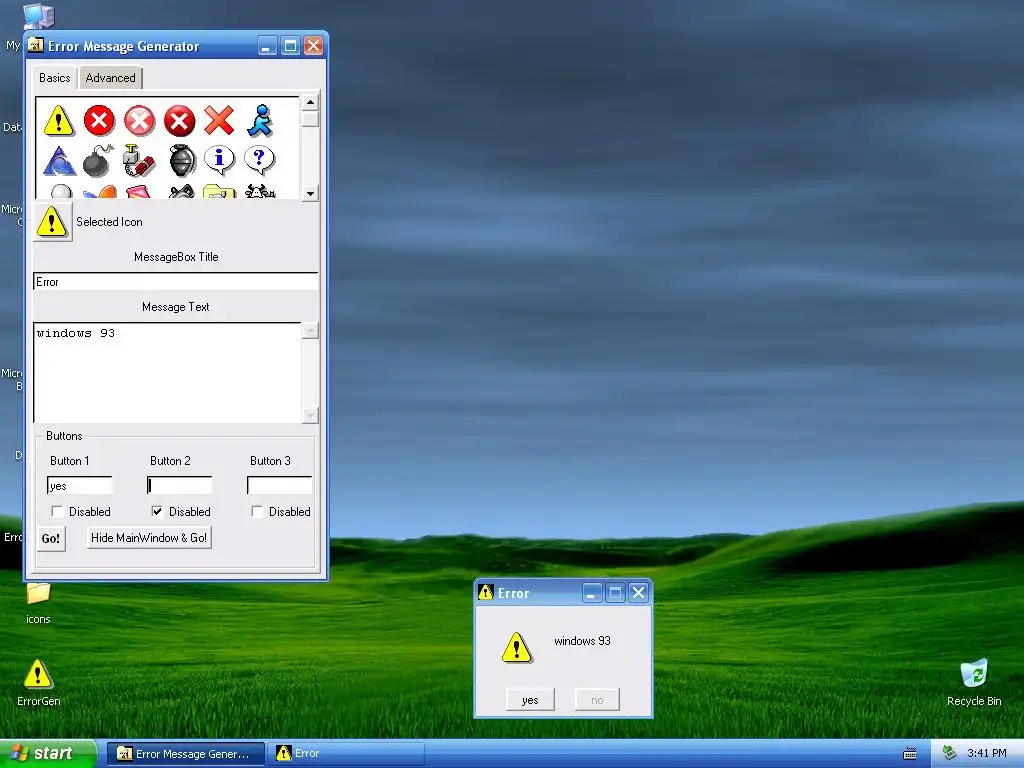Focus the MessageBox Title input field
This screenshot has height=768, width=1024.
176,281
